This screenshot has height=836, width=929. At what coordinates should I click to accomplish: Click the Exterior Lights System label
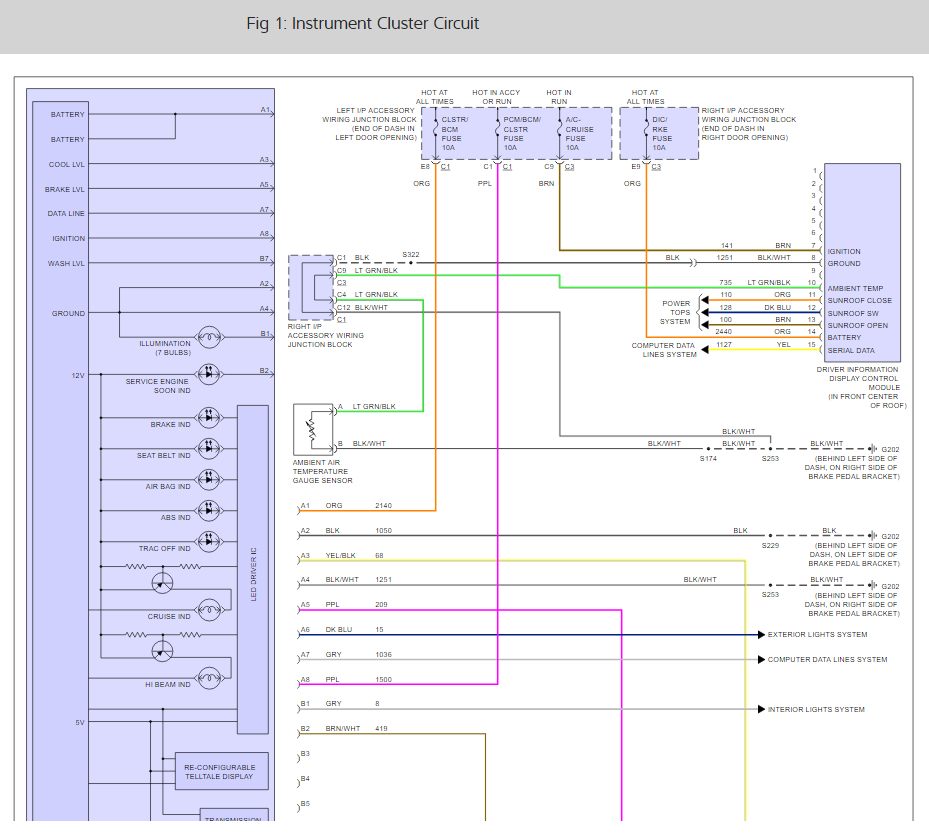817,635
